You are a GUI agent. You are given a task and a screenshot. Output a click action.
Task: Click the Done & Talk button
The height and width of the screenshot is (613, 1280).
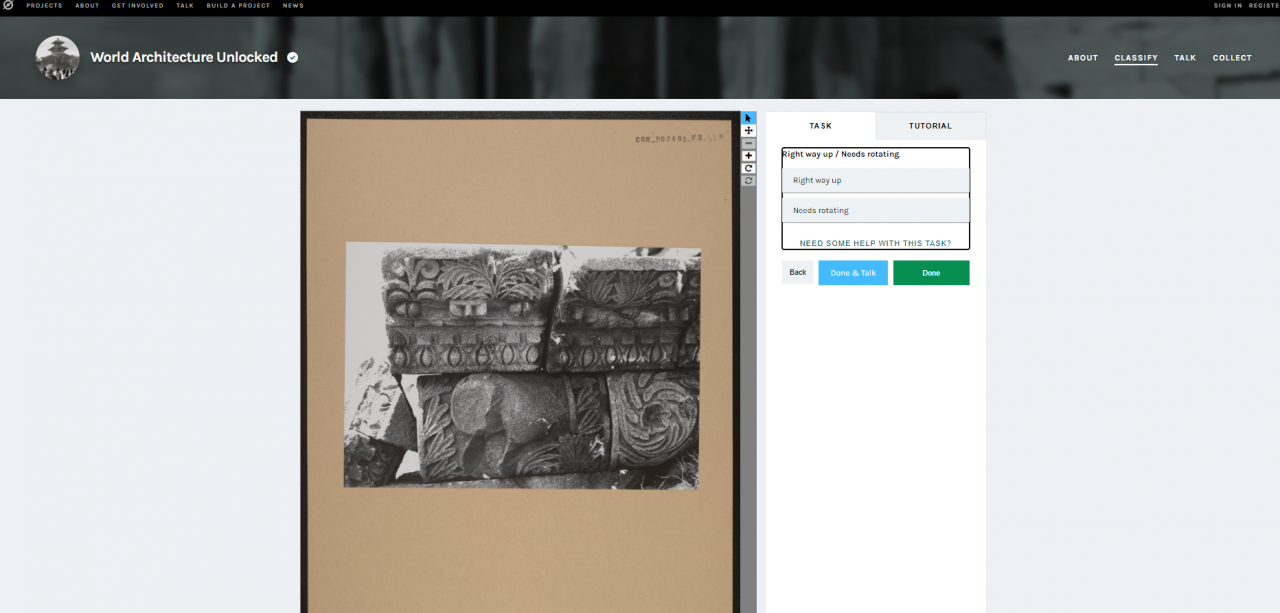coord(853,272)
